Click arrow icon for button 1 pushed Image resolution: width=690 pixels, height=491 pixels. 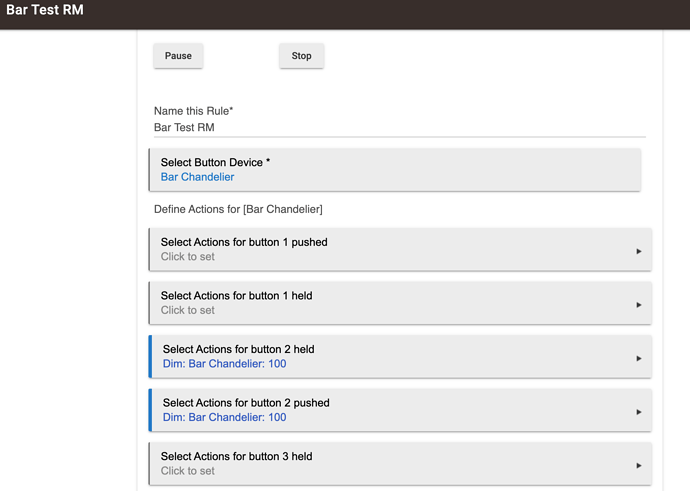[639, 251]
